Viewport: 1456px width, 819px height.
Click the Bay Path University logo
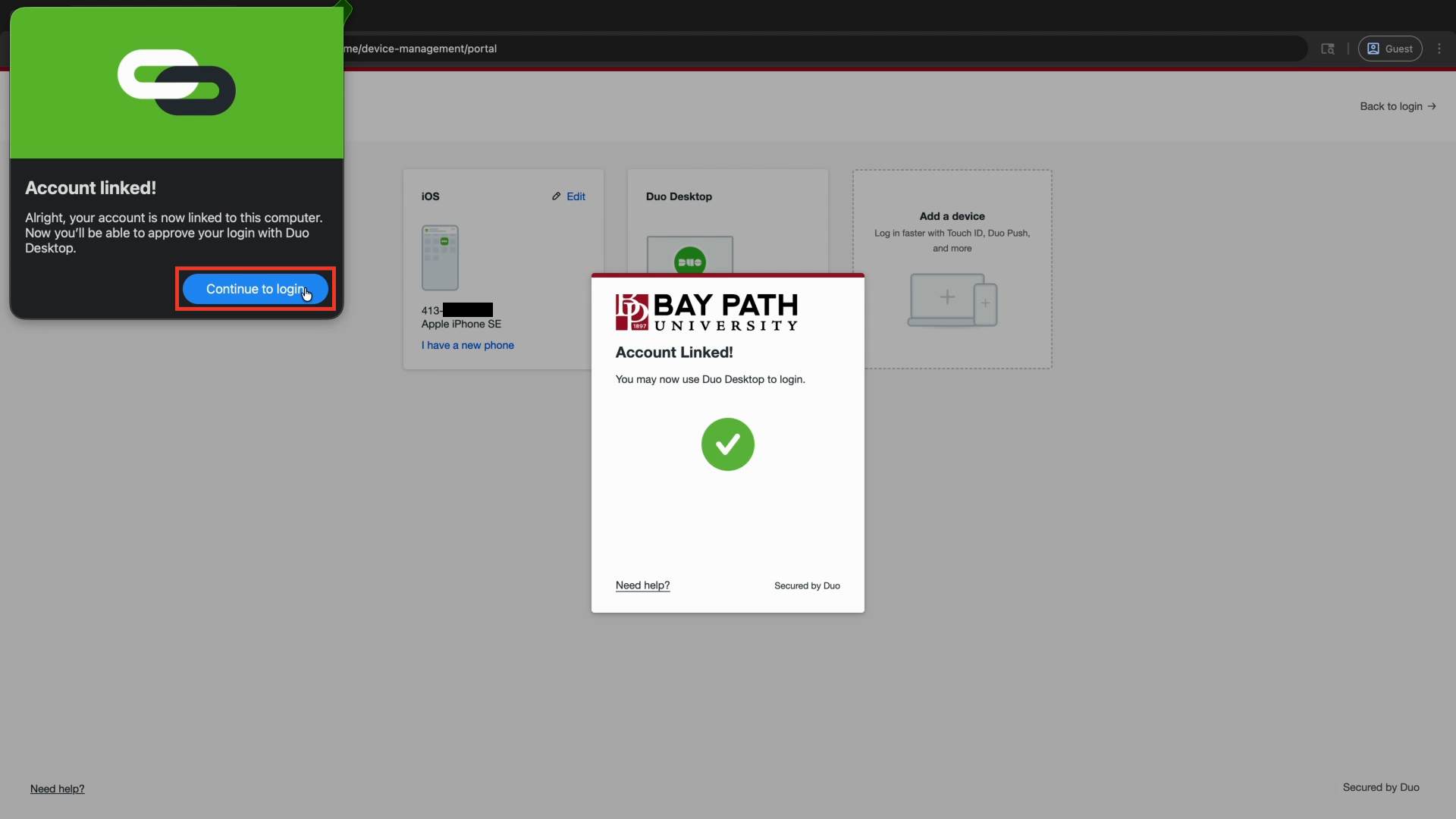707,312
